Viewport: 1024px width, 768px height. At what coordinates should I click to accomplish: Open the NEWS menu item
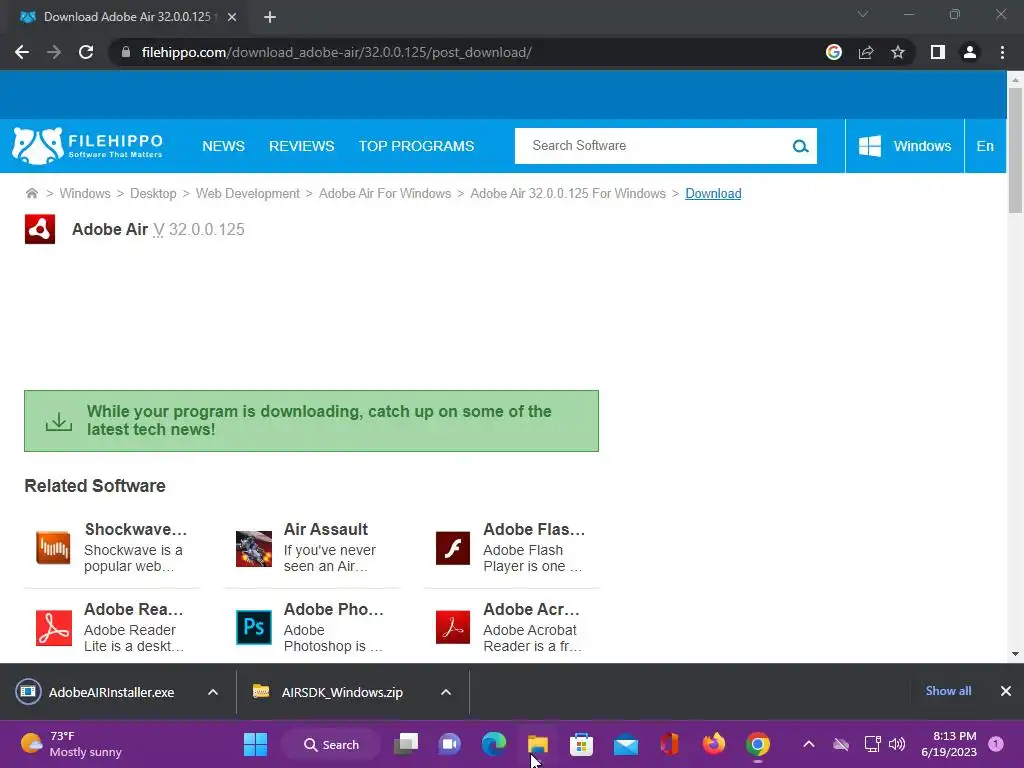[223, 146]
